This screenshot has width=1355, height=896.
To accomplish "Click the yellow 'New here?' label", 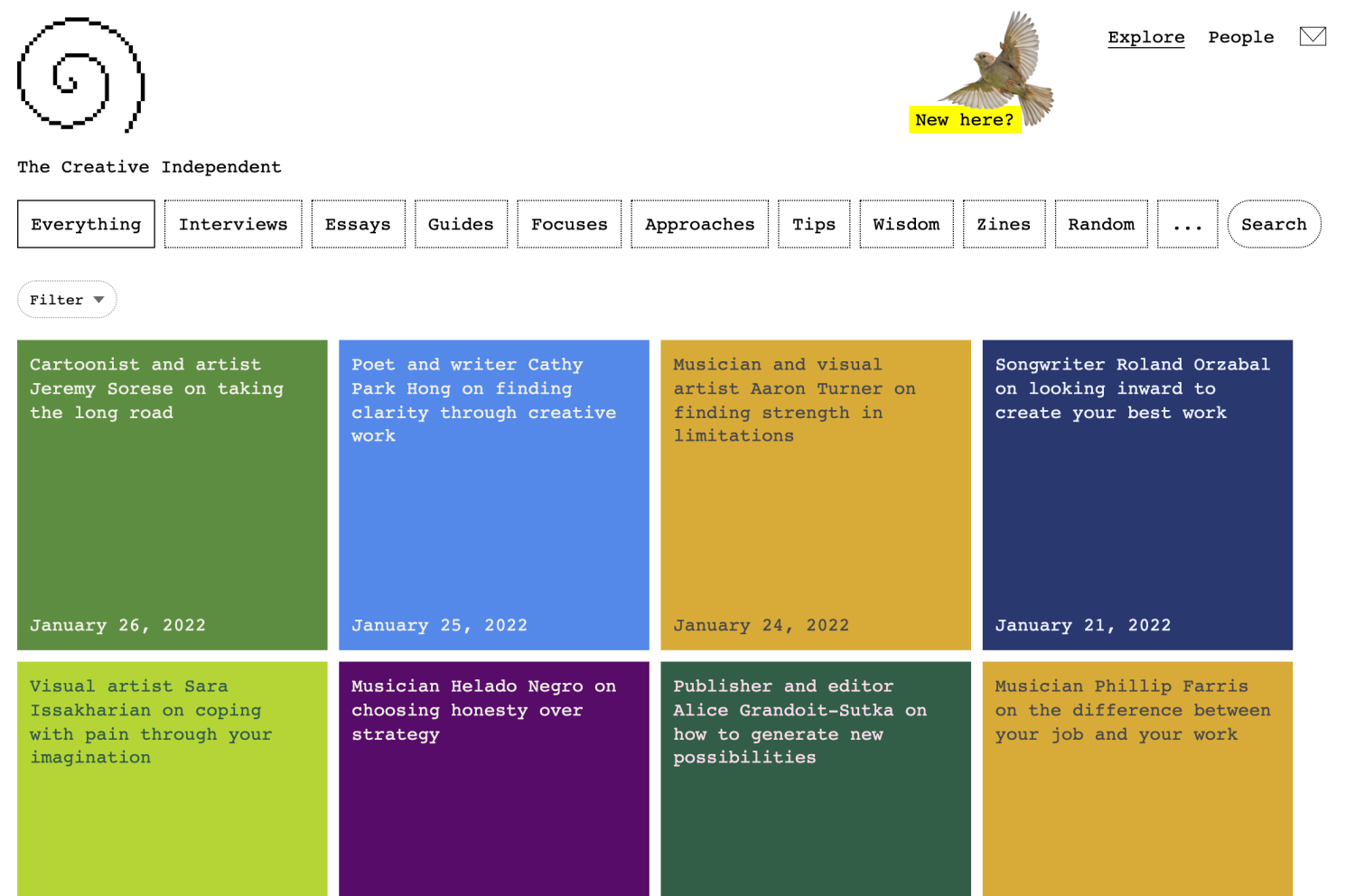I will [964, 120].
